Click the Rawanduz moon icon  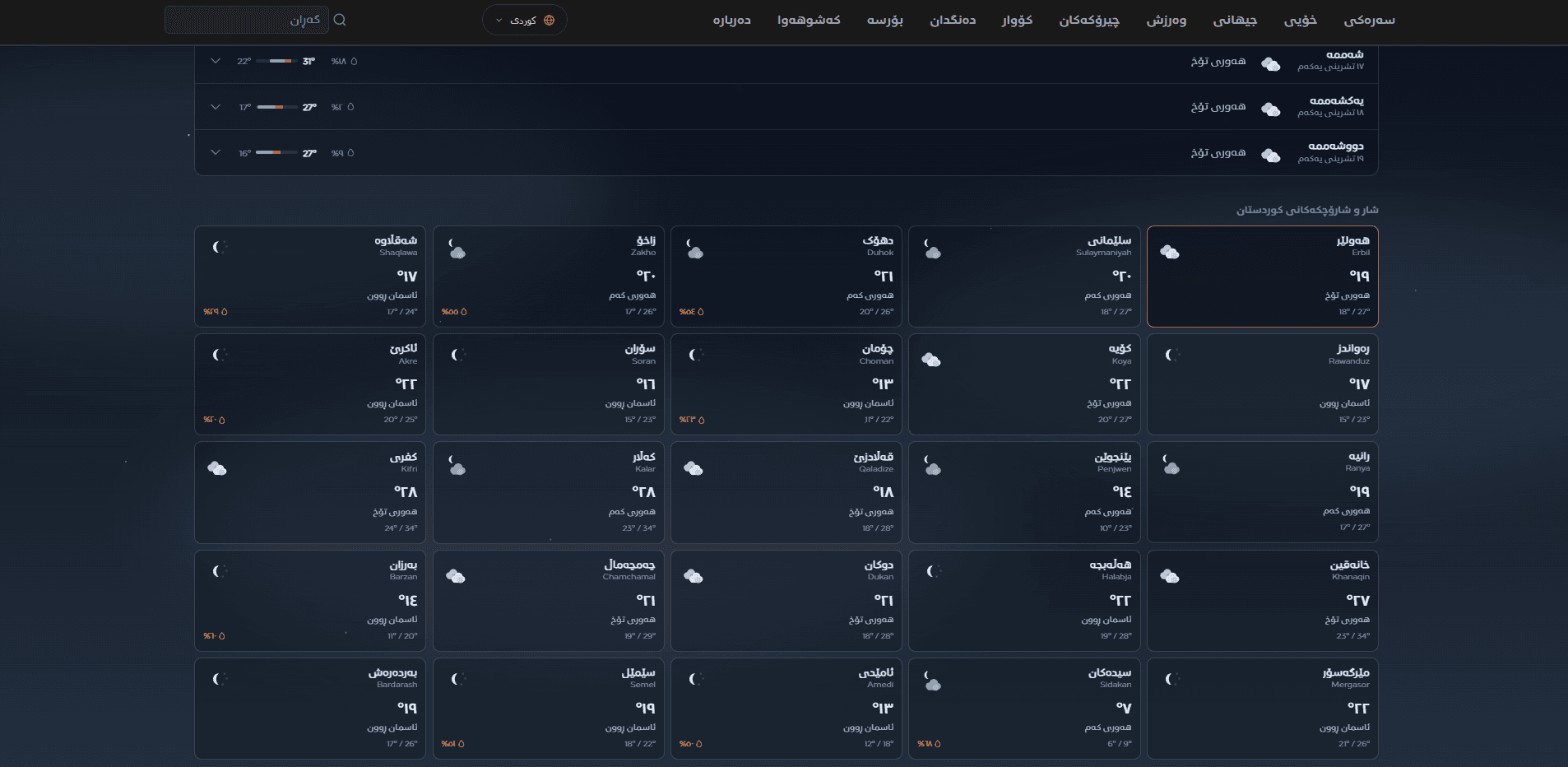click(1171, 355)
